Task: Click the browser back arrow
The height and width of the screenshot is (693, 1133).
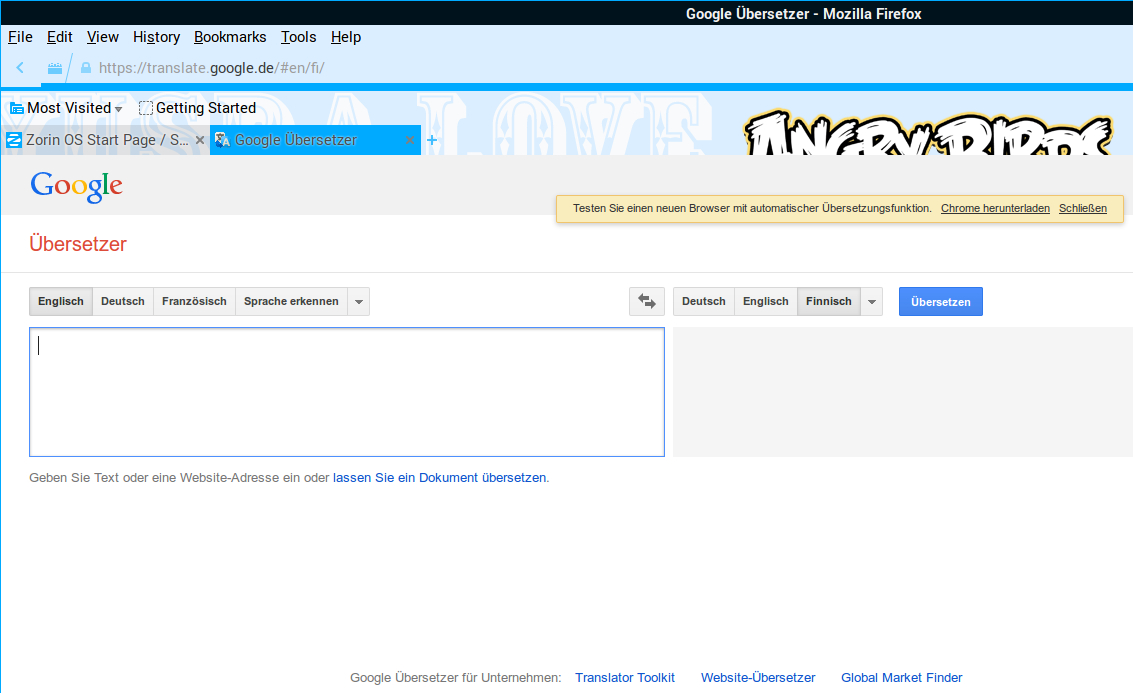Action: click(x=20, y=68)
